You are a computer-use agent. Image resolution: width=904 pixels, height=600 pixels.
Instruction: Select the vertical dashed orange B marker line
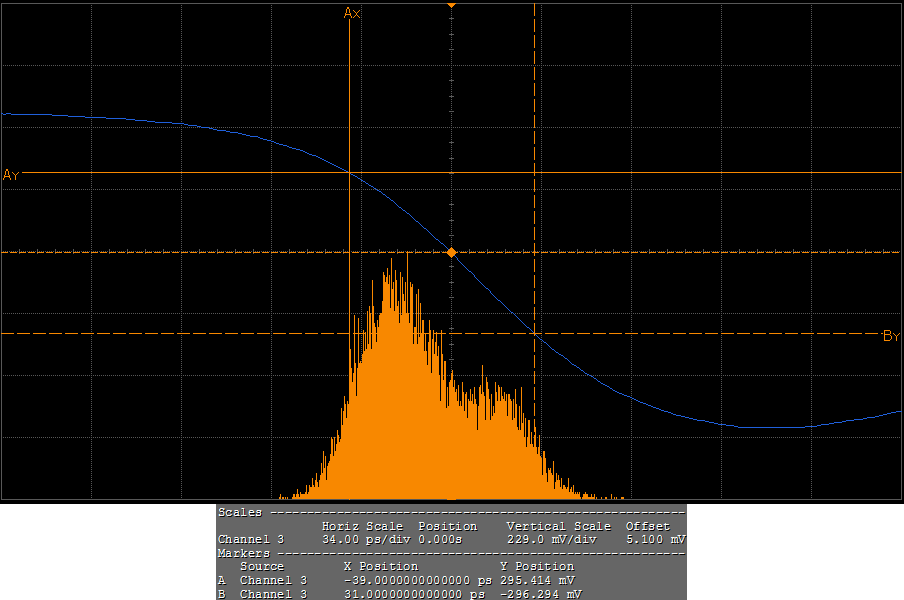click(535, 120)
